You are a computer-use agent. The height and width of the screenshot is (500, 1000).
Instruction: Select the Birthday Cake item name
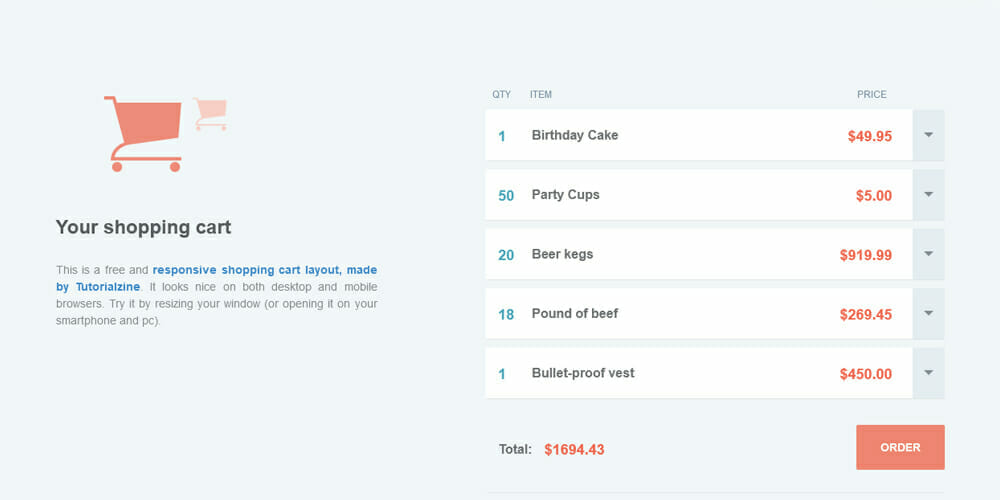575,135
